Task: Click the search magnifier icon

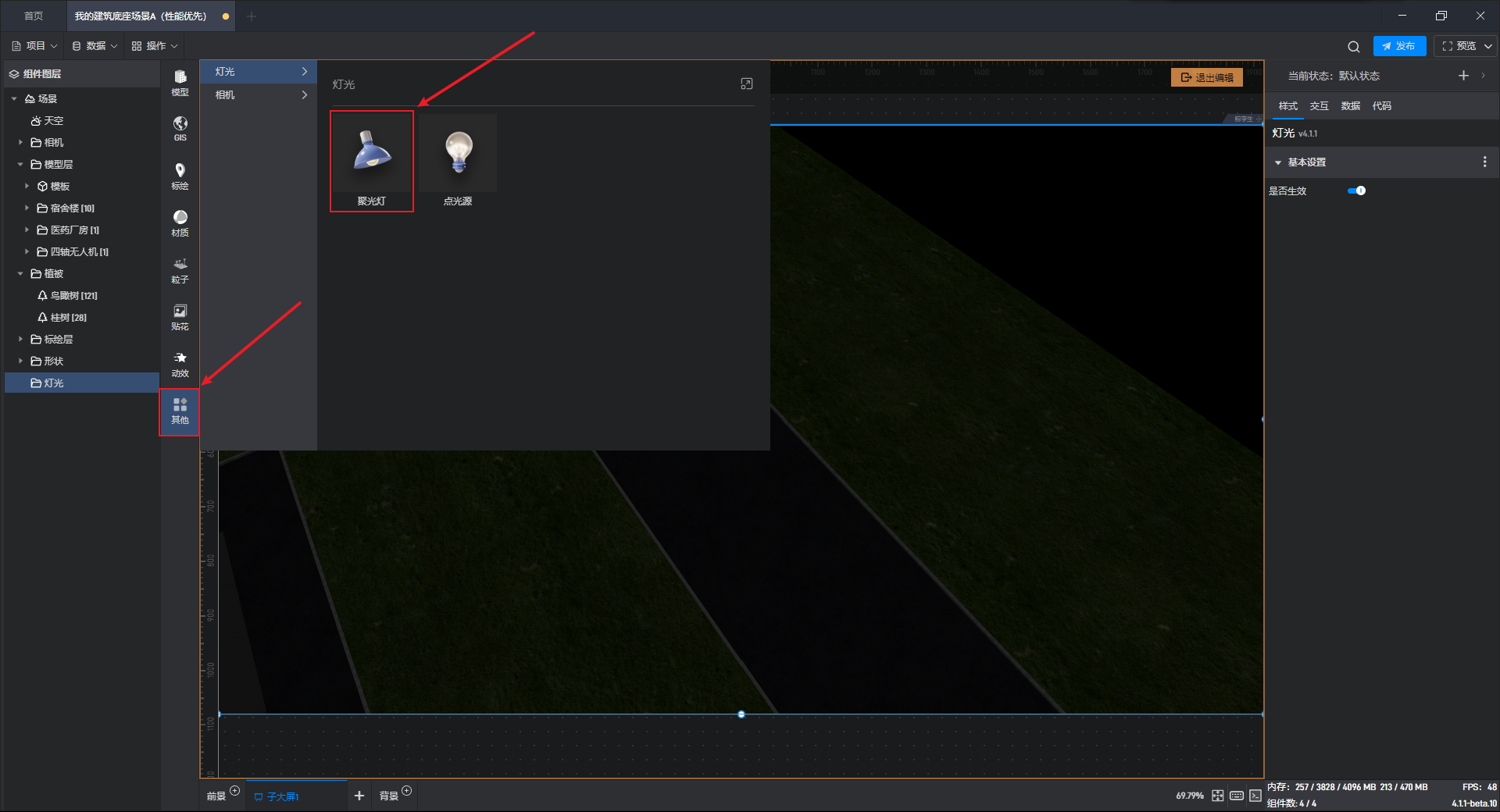Action: click(1354, 46)
